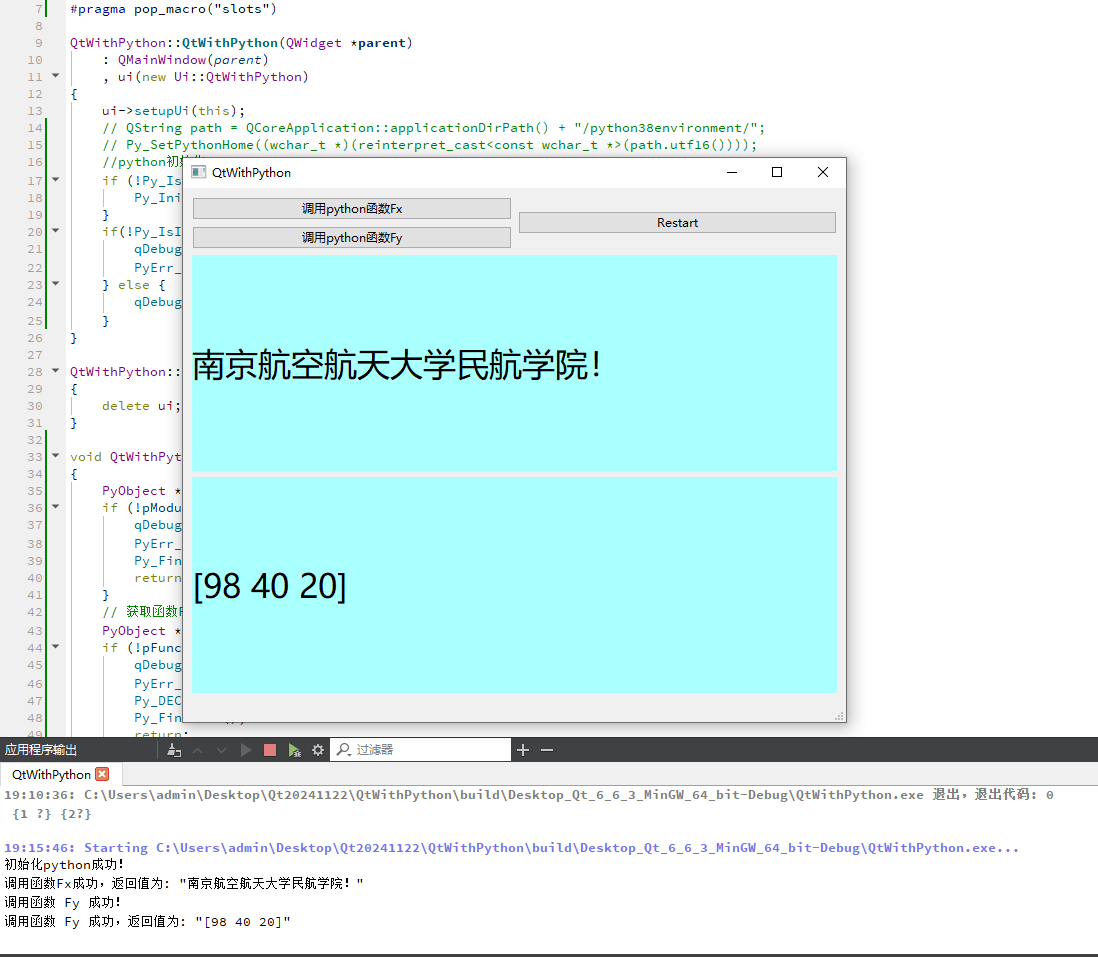Select the QtWithPython output tab
The height and width of the screenshot is (957, 1098).
coord(50,774)
